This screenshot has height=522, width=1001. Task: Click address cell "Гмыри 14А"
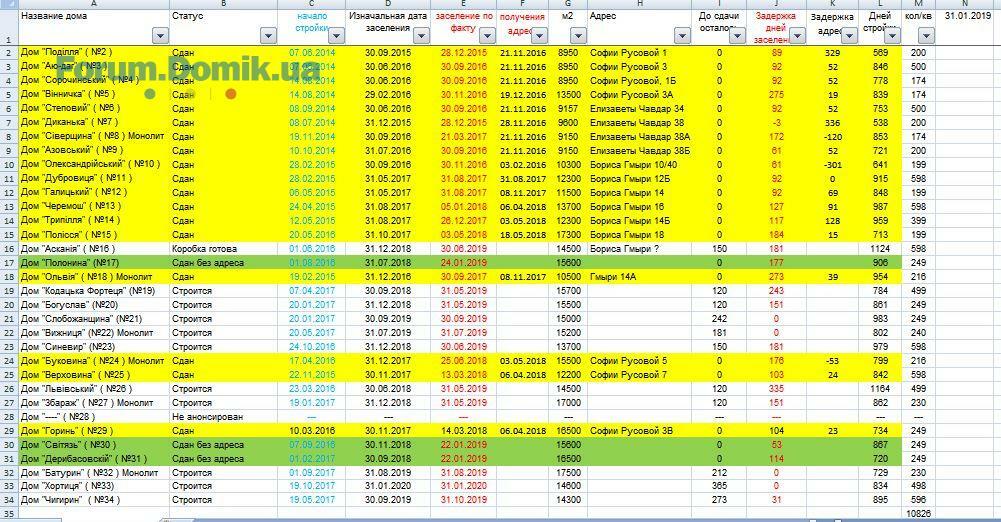pos(639,277)
